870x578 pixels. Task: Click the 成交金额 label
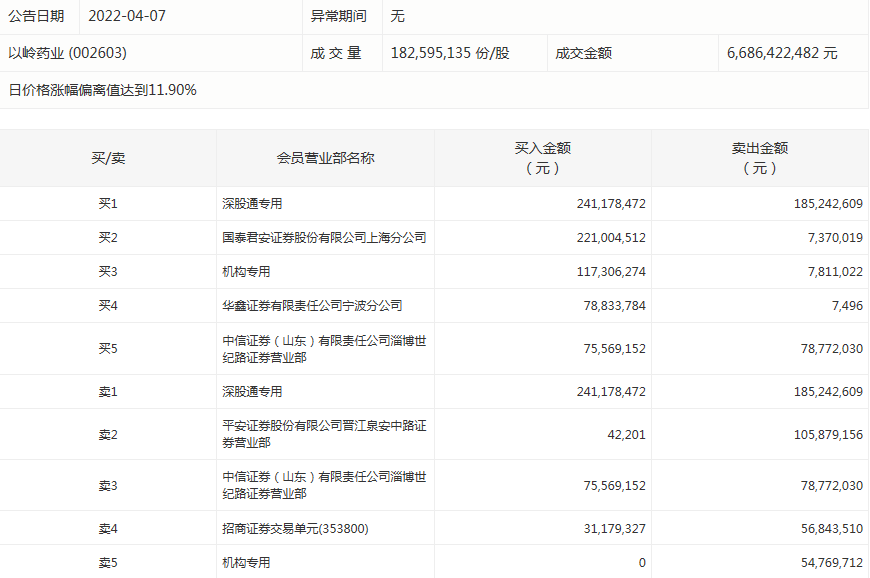tap(584, 53)
